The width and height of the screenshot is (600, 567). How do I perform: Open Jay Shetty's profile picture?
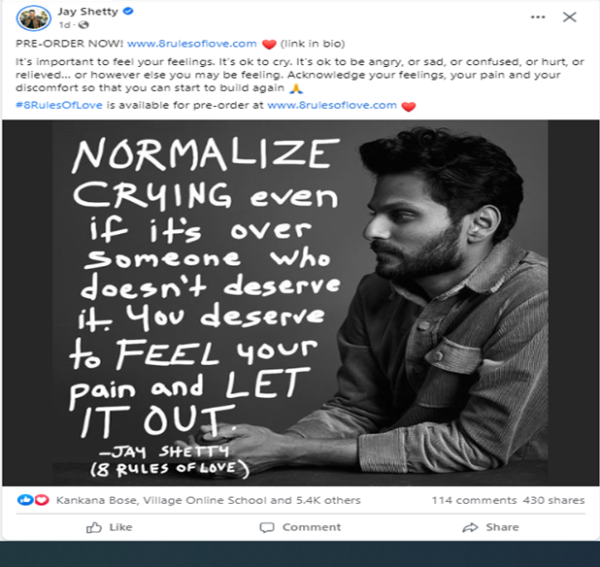click(x=34, y=18)
